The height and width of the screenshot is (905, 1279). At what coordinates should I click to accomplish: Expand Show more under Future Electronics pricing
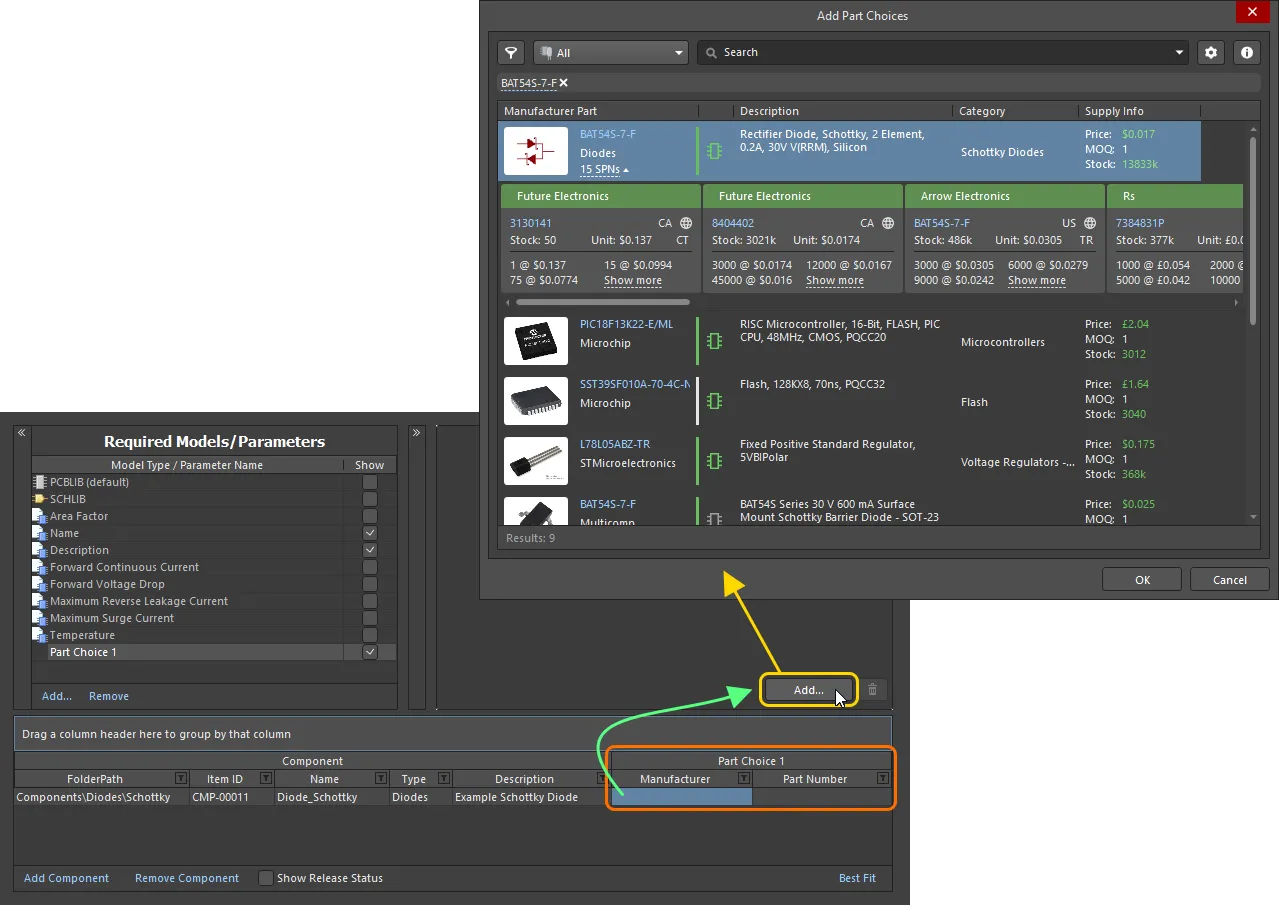[x=632, y=281]
